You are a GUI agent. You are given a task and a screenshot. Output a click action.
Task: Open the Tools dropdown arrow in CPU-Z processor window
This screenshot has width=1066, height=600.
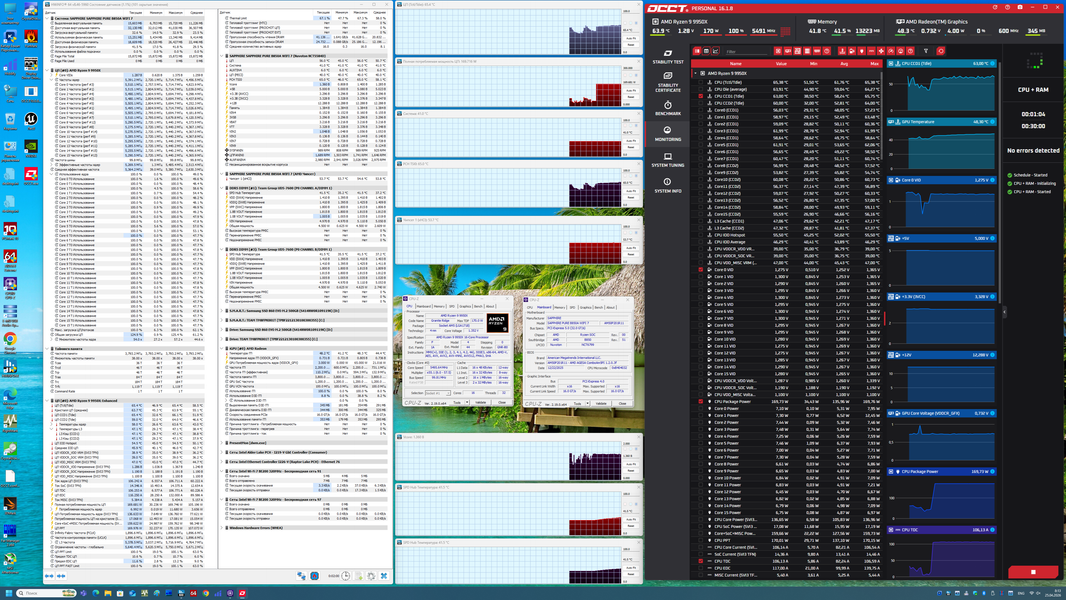click(x=467, y=402)
